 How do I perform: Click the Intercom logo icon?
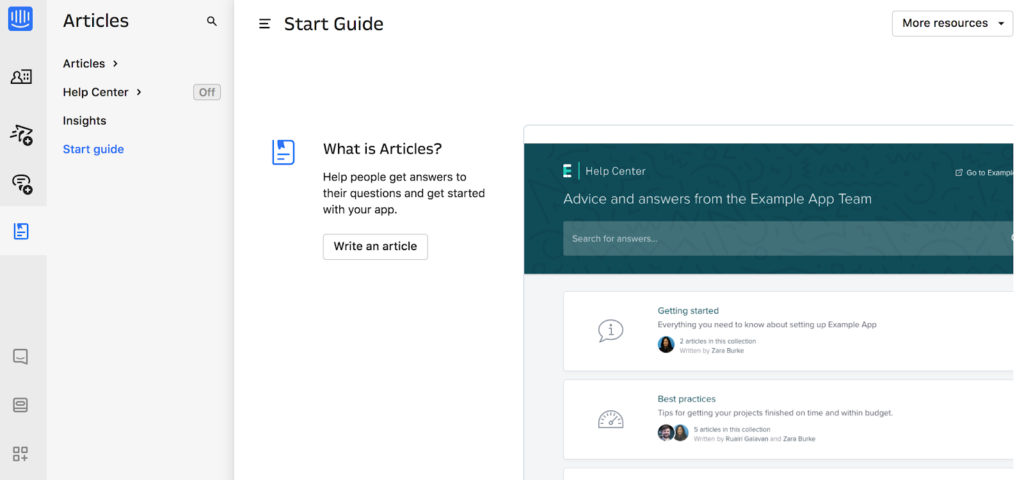click(20, 19)
